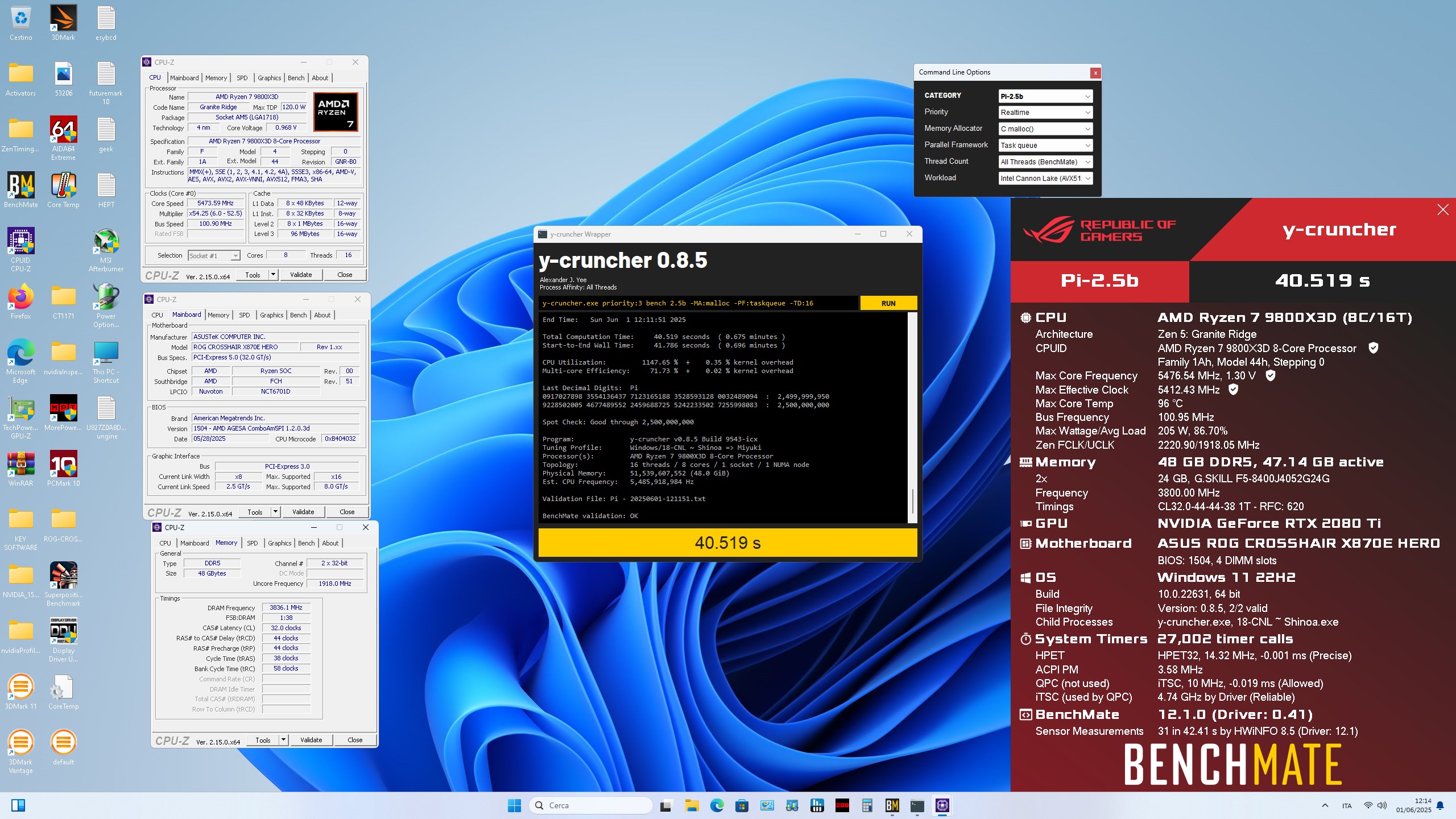Open the SPD tab in top CPU-Z window

click(242, 78)
